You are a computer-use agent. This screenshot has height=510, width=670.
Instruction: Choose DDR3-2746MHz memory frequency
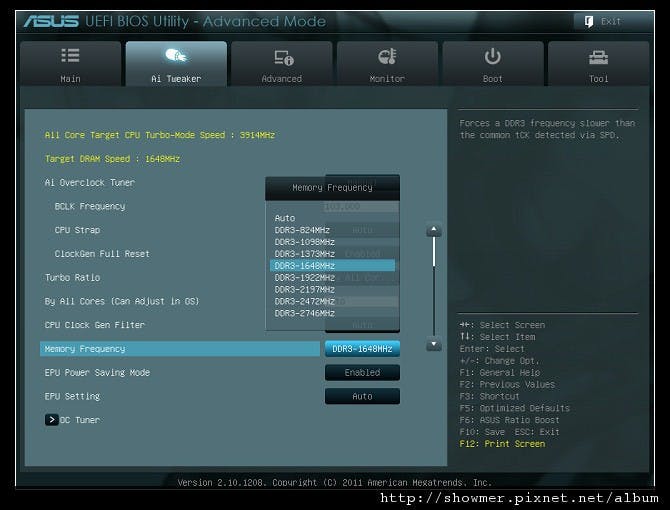(305, 314)
